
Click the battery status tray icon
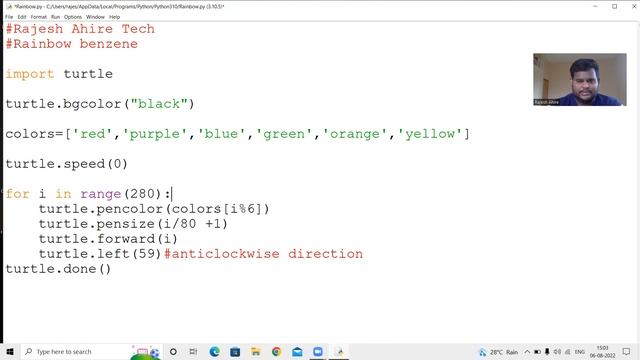click(x=537, y=352)
